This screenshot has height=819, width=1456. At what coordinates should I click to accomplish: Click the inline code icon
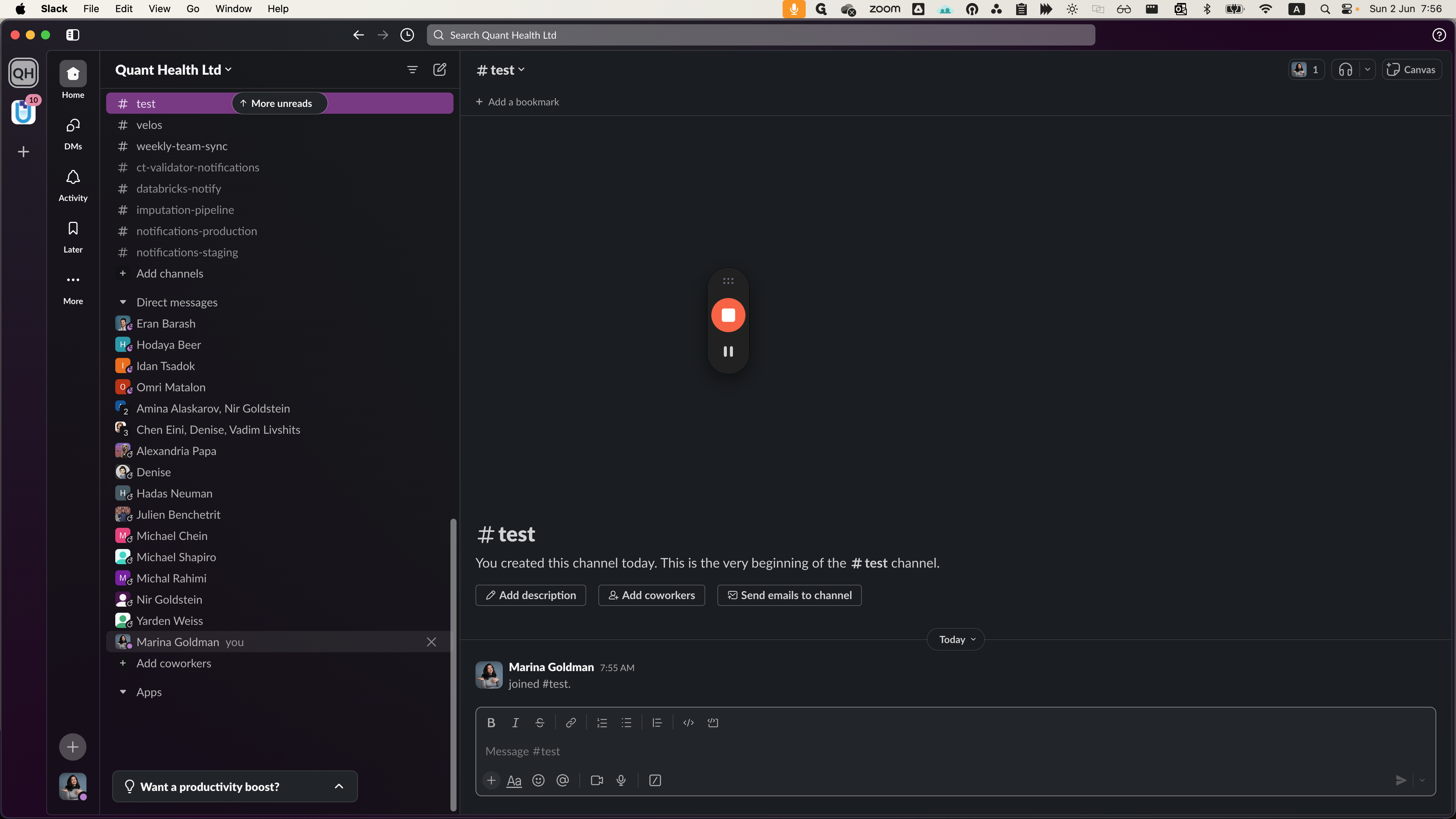pos(689,722)
